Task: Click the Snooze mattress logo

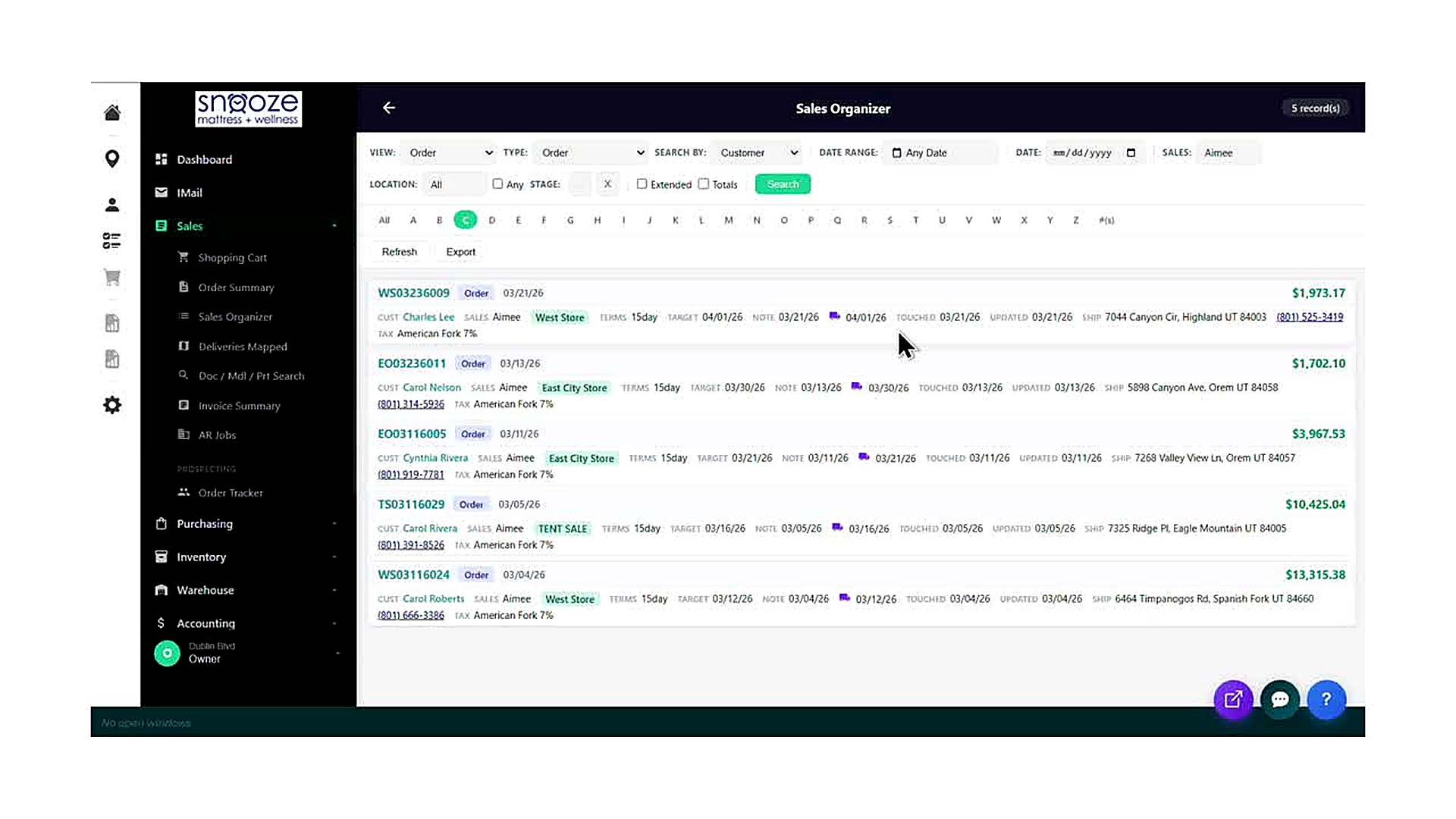Action: 248,109
